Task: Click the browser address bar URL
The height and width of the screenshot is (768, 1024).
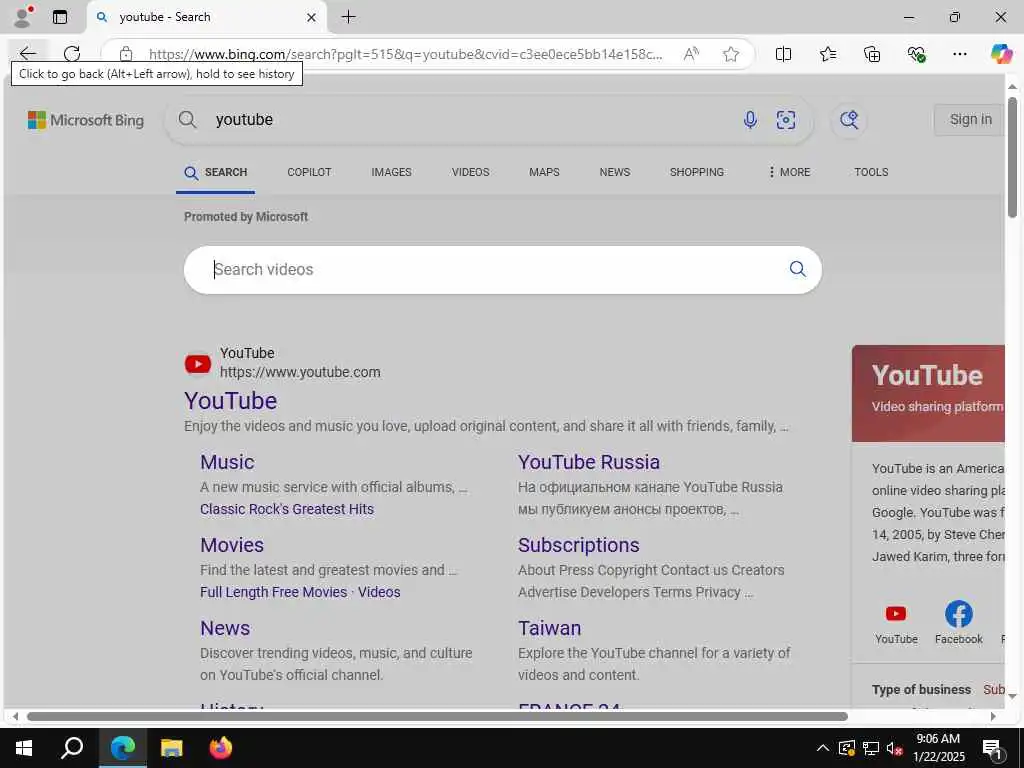Action: click(405, 54)
